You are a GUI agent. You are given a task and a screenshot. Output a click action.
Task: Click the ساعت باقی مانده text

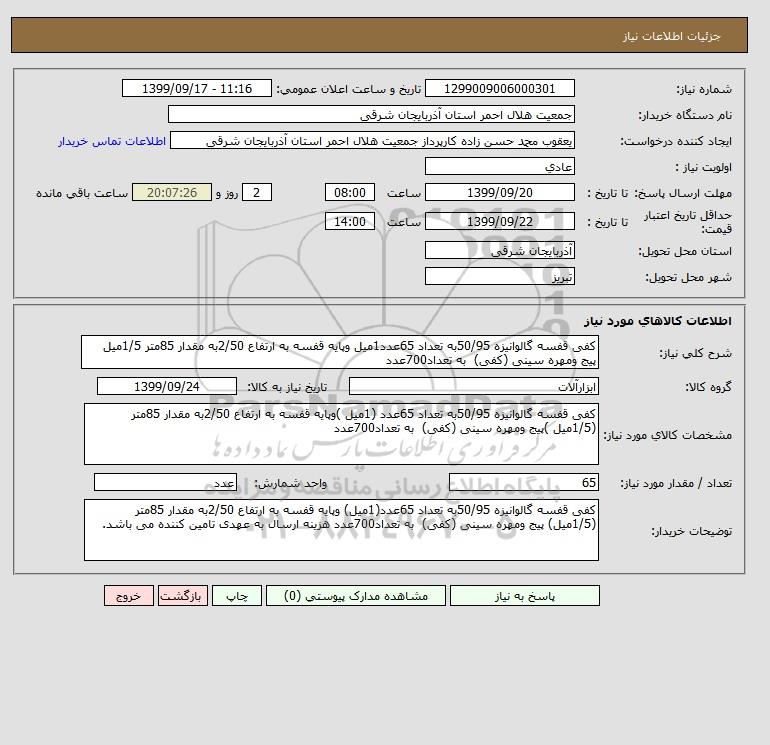pos(82,193)
